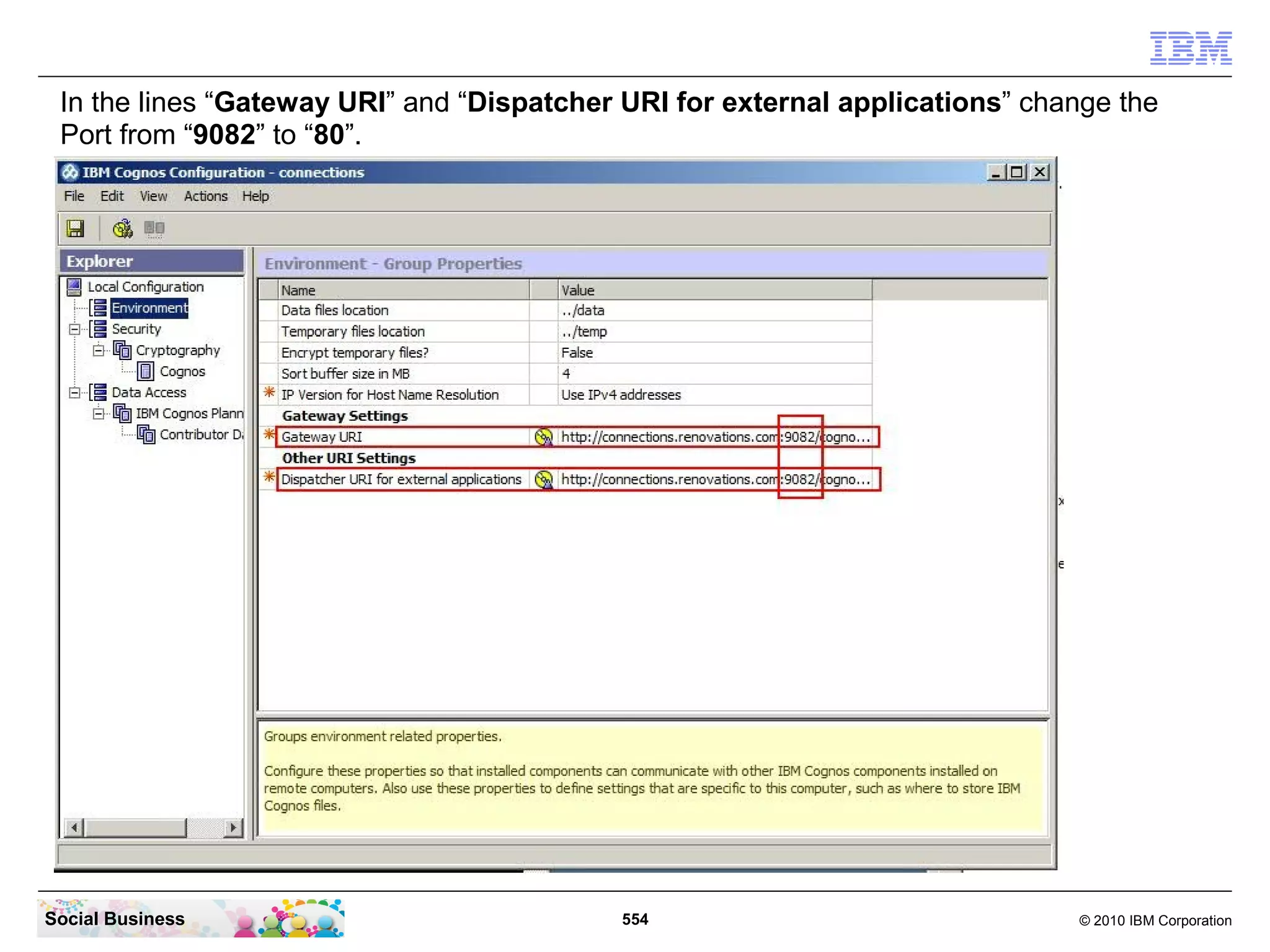Open the Edit menu
This screenshot has width=1270, height=952.
tap(112, 196)
